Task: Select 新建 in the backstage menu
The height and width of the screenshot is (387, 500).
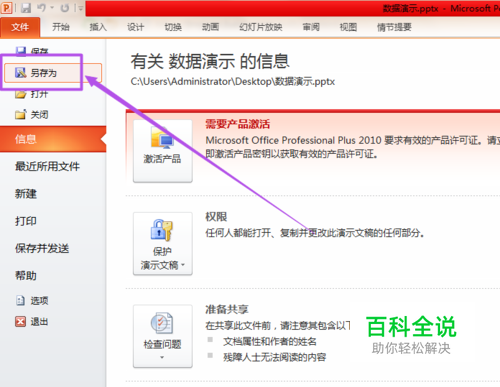Action: point(26,194)
